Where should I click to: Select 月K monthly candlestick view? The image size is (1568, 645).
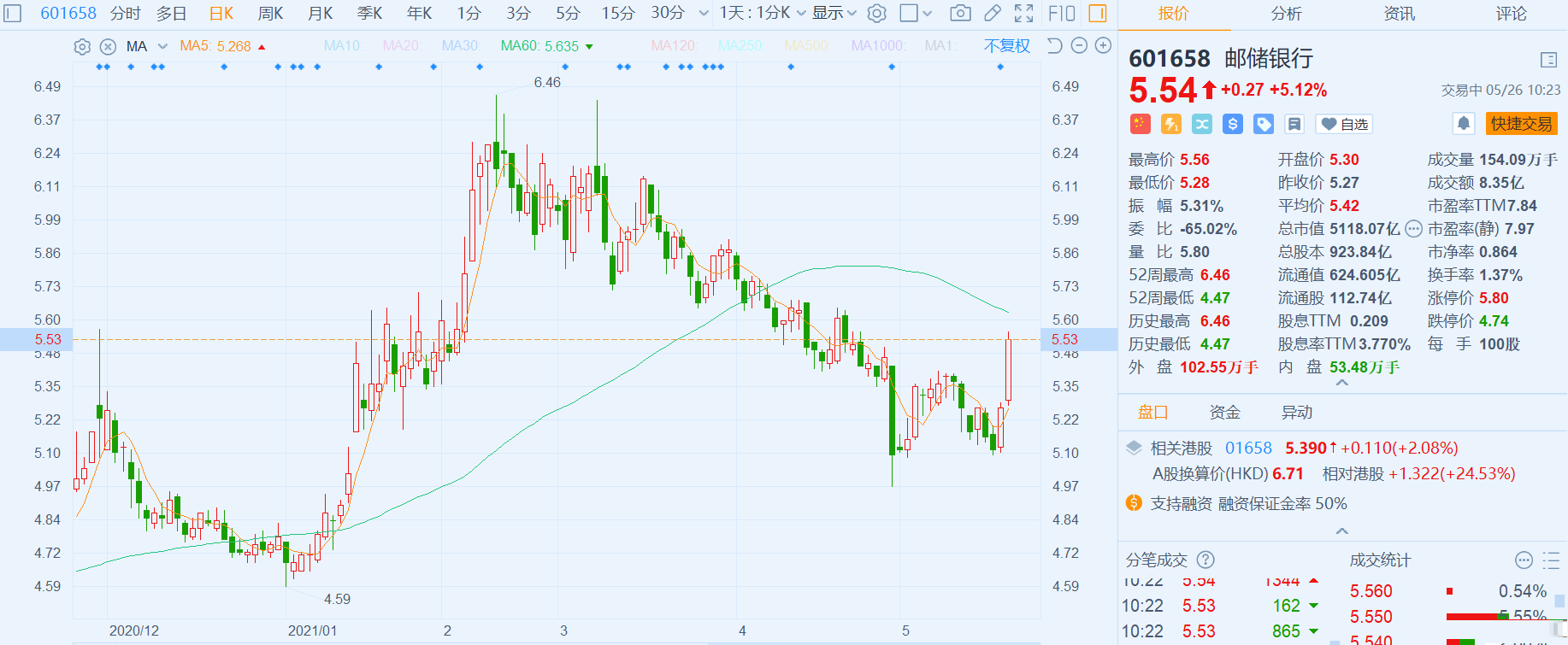point(320,13)
